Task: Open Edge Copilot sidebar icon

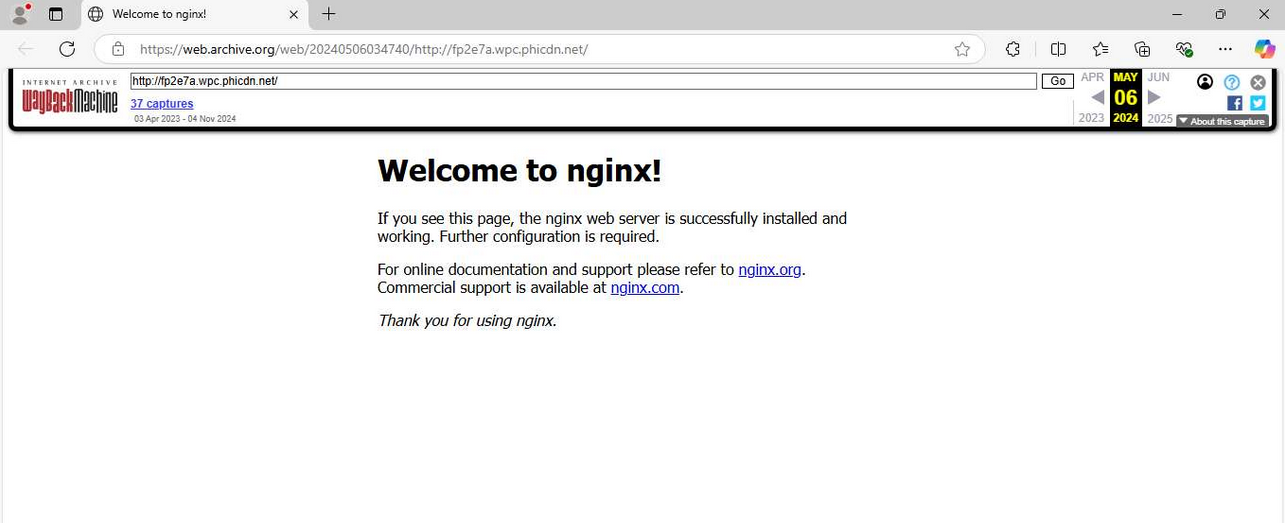Action: click(1264, 49)
